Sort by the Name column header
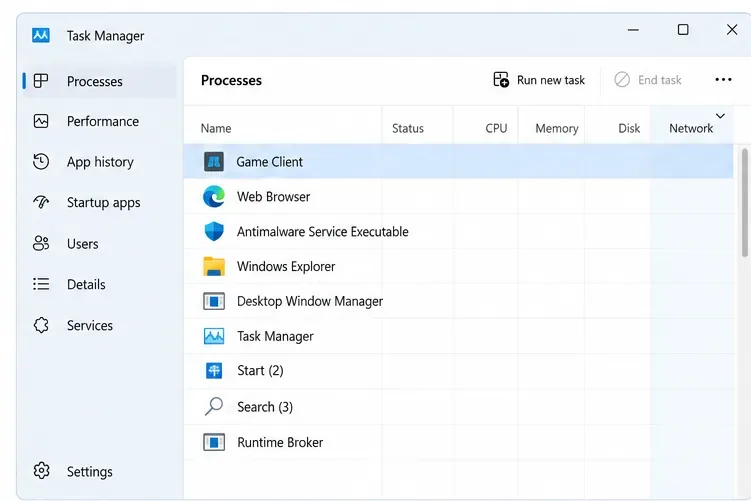This screenshot has width=751, height=501. [216, 128]
